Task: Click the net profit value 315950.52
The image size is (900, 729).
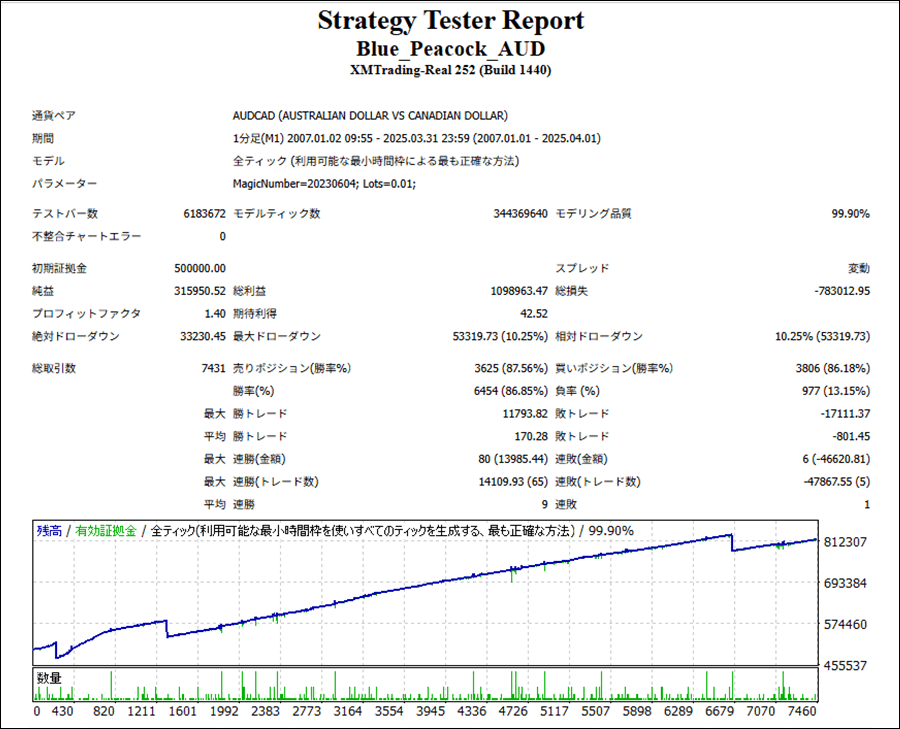Action: [x=200, y=291]
